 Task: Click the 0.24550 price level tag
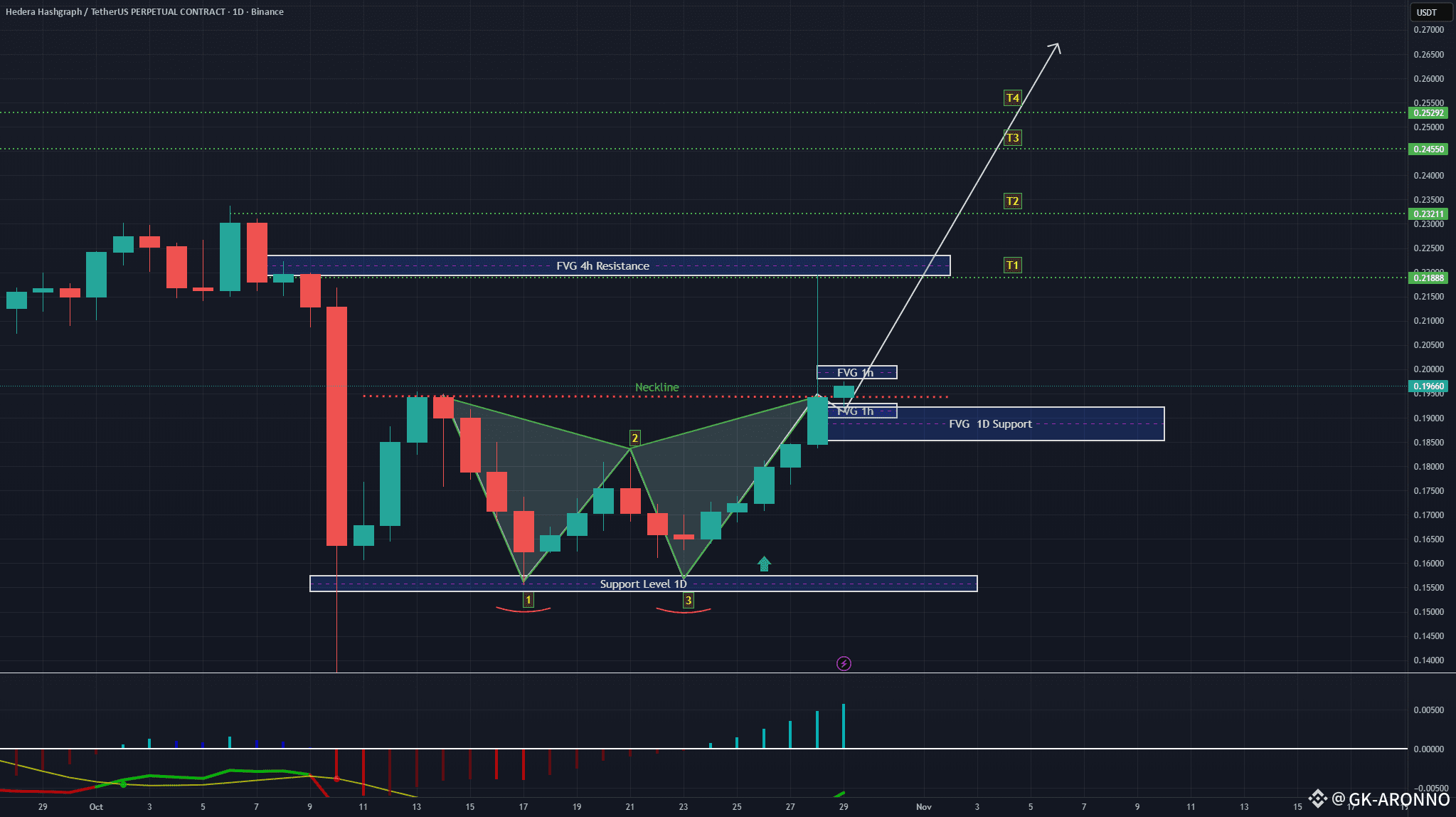1428,149
